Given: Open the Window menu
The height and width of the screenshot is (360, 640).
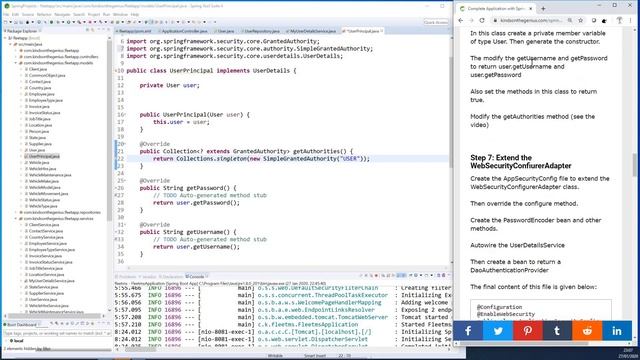Looking at the screenshot, I should [x=120, y=14].
